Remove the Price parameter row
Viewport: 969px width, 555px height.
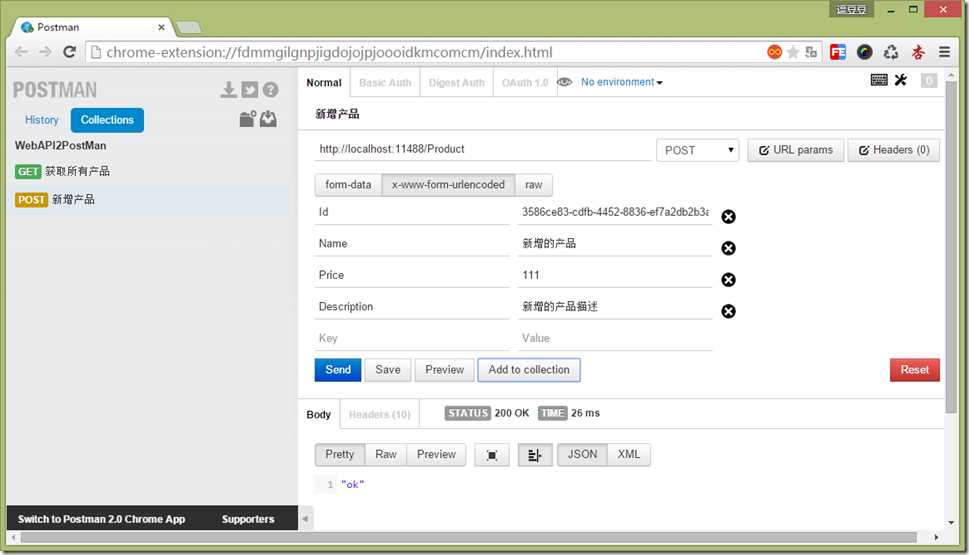coord(729,279)
